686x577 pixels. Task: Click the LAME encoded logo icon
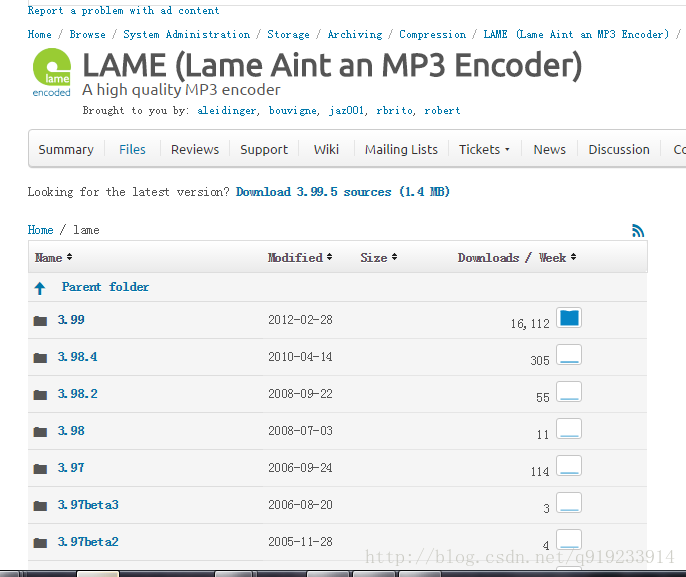(52, 73)
